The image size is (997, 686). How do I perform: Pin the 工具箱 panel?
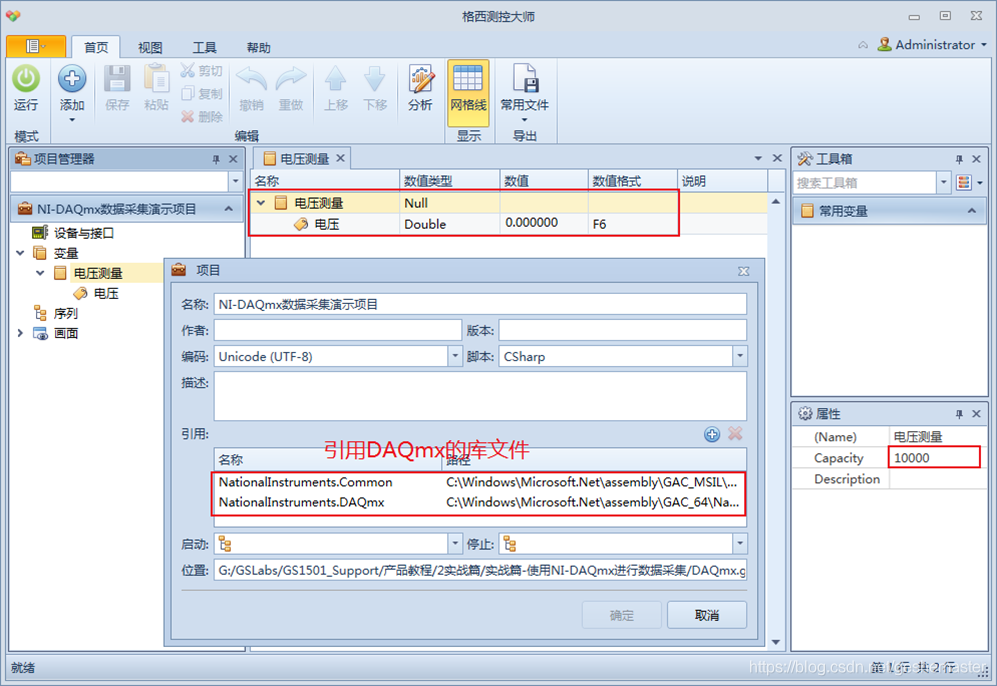(x=959, y=159)
